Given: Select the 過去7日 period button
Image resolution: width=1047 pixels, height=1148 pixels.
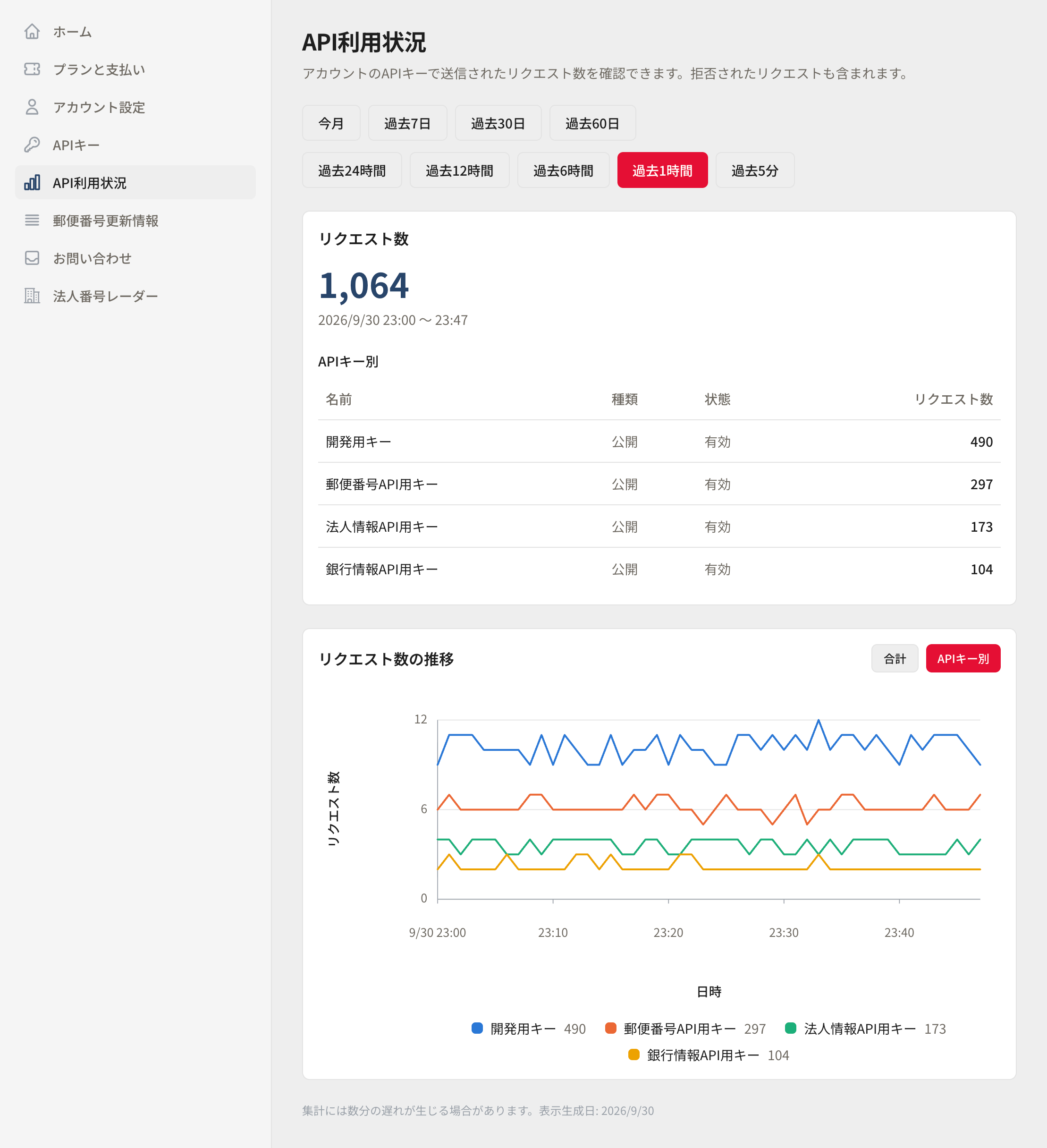Looking at the screenshot, I should tap(407, 123).
